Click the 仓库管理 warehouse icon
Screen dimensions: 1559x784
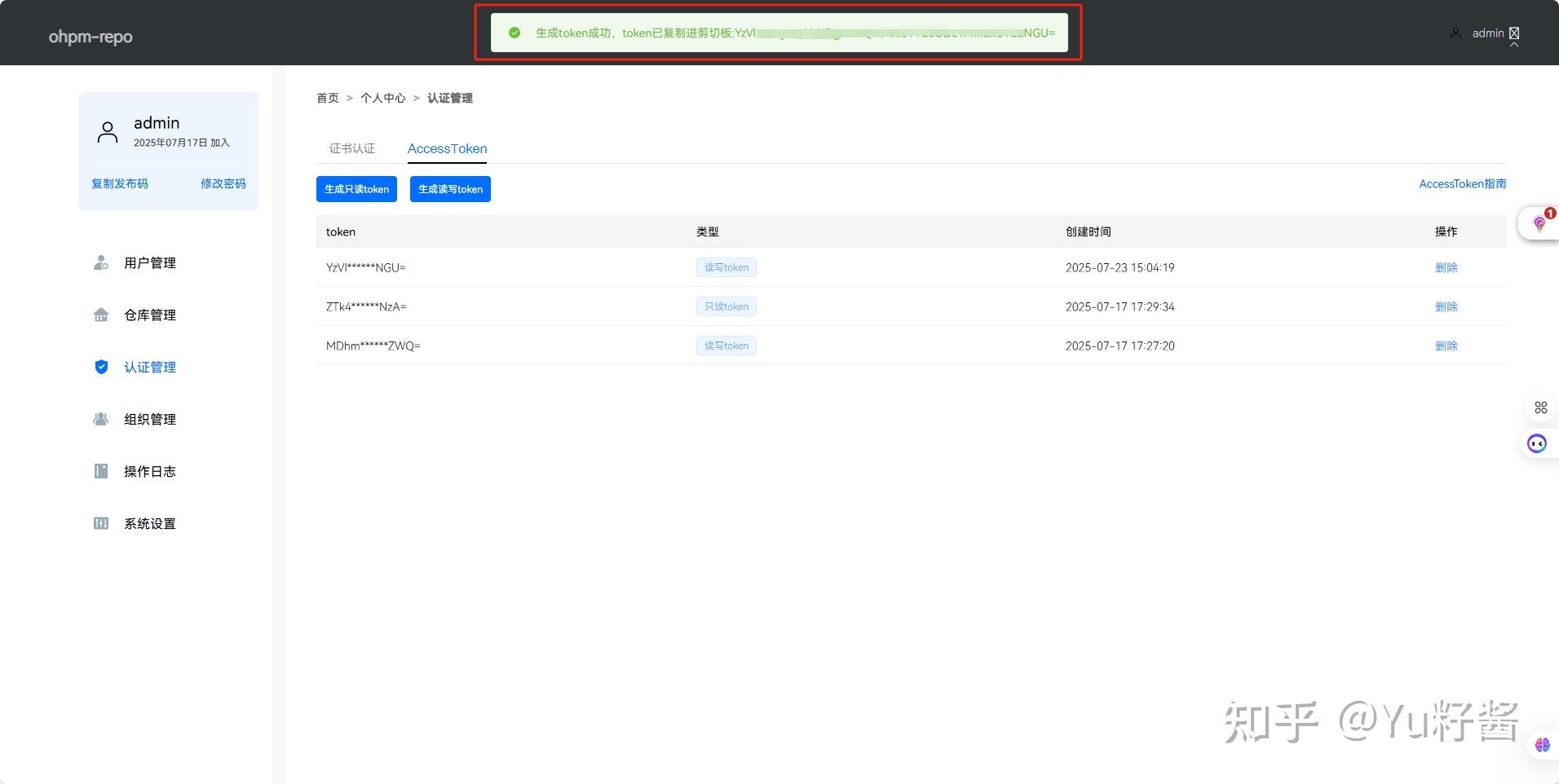point(101,315)
